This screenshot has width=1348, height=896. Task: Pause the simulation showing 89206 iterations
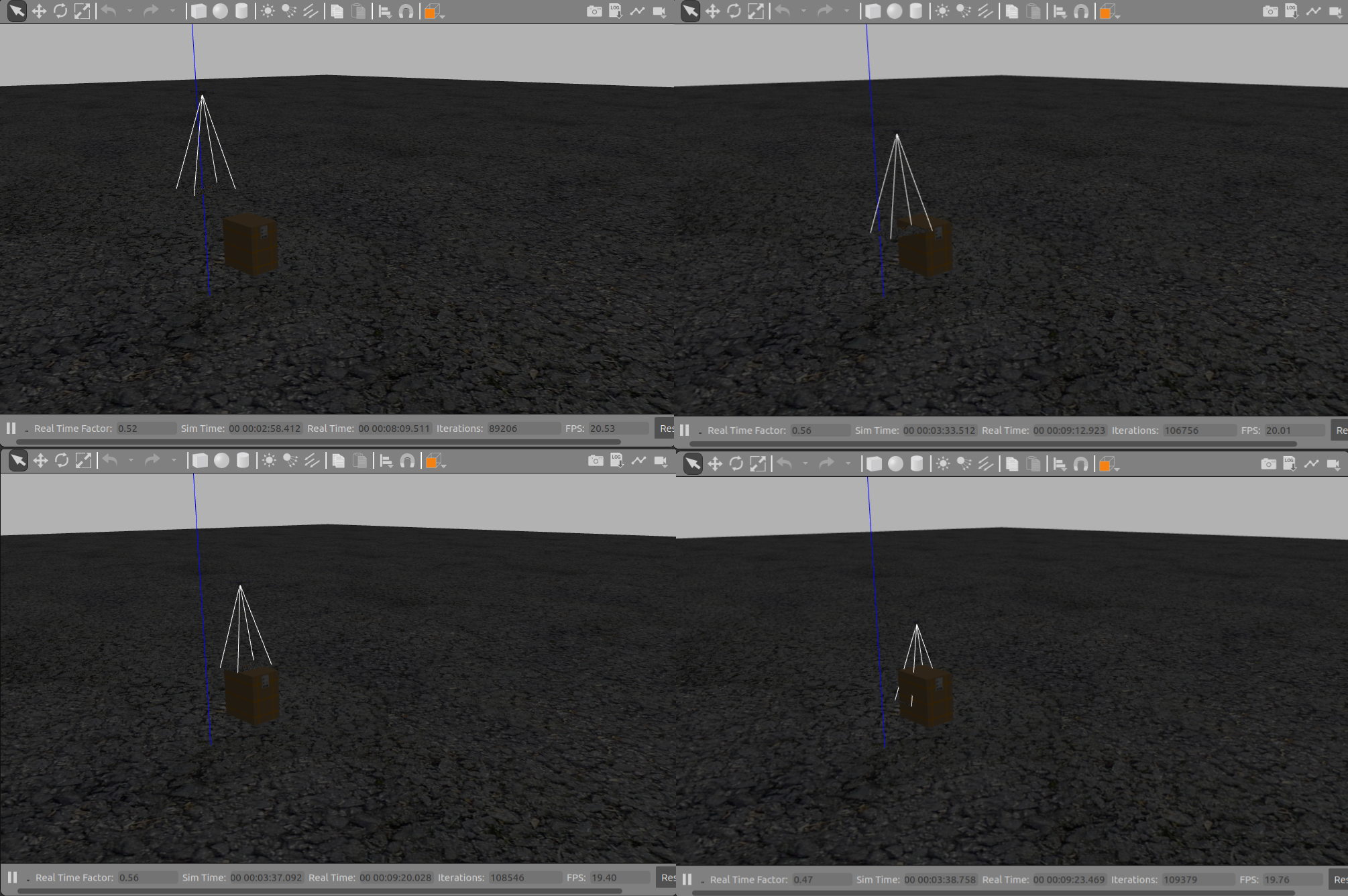pos(11,428)
